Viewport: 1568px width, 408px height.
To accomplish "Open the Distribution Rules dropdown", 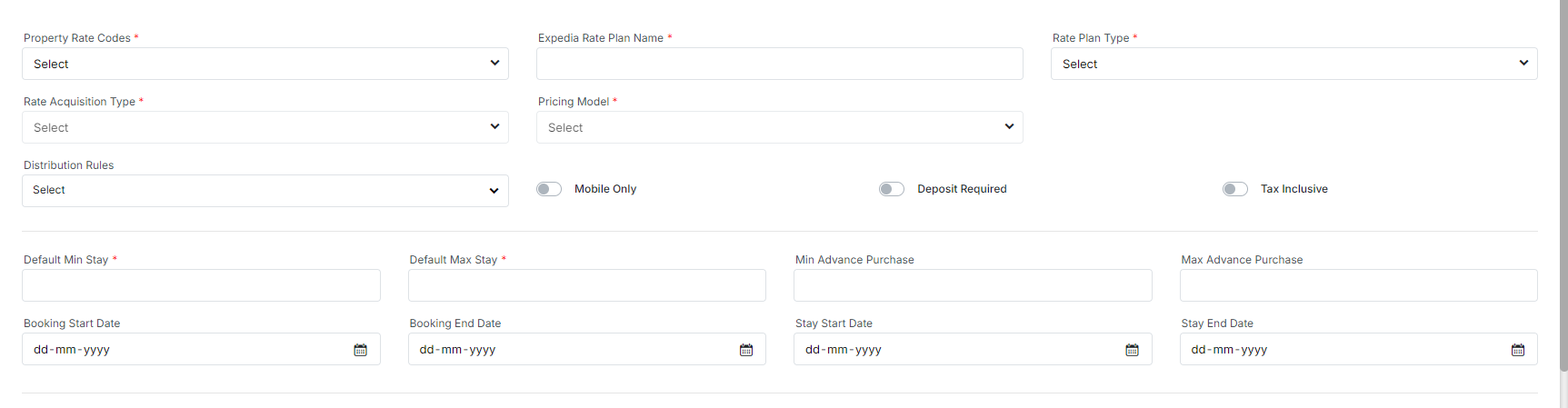I will [265, 191].
